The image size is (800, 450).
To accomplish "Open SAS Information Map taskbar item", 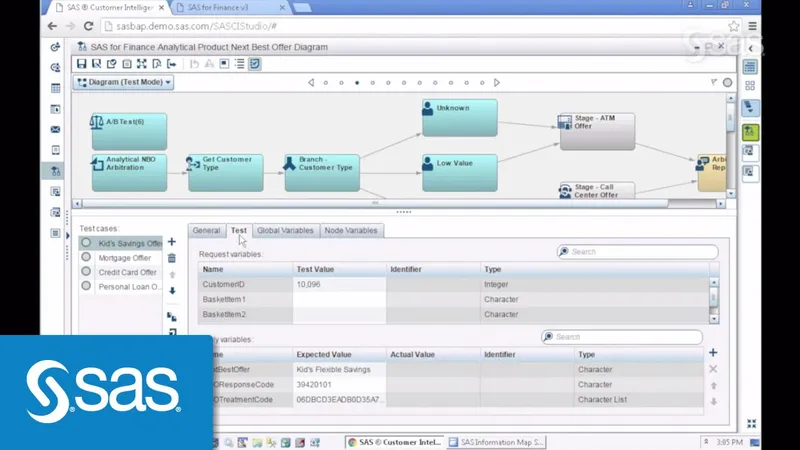I will point(496,442).
